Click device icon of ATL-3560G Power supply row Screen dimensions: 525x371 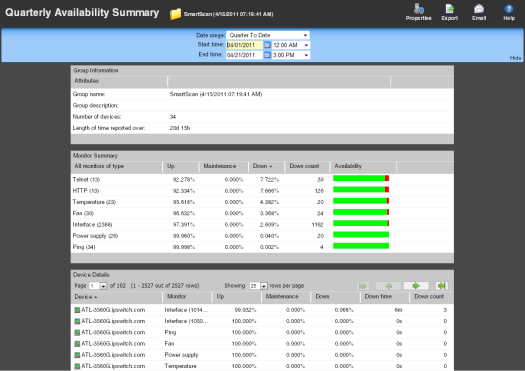[x=77, y=355]
